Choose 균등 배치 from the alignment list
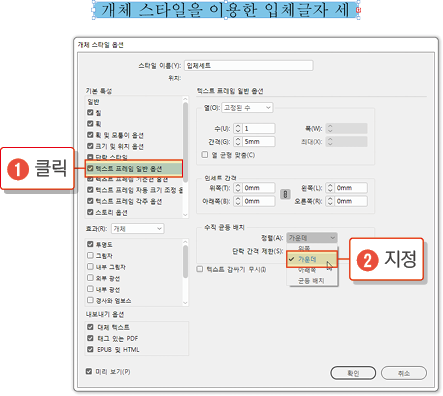 312,281
